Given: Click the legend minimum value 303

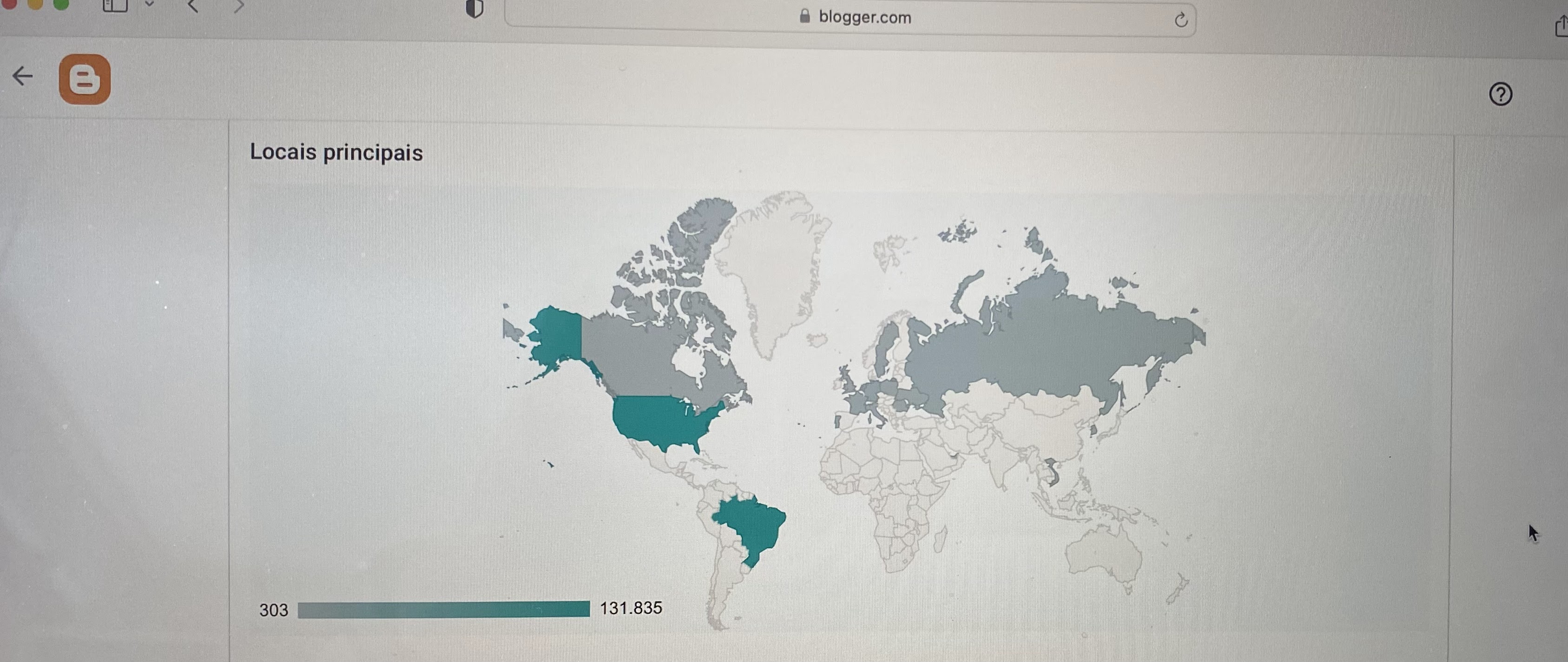Looking at the screenshot, I should 273,610.
